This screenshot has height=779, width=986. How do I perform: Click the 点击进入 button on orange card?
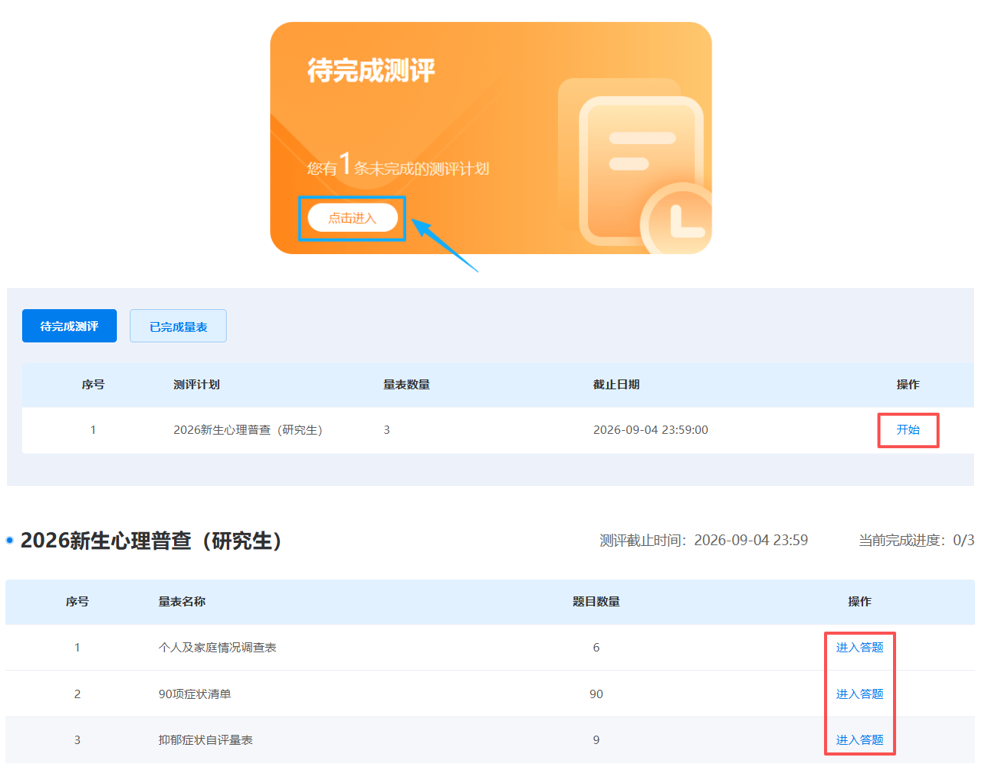pyautogui.click(x=352, y=218)
